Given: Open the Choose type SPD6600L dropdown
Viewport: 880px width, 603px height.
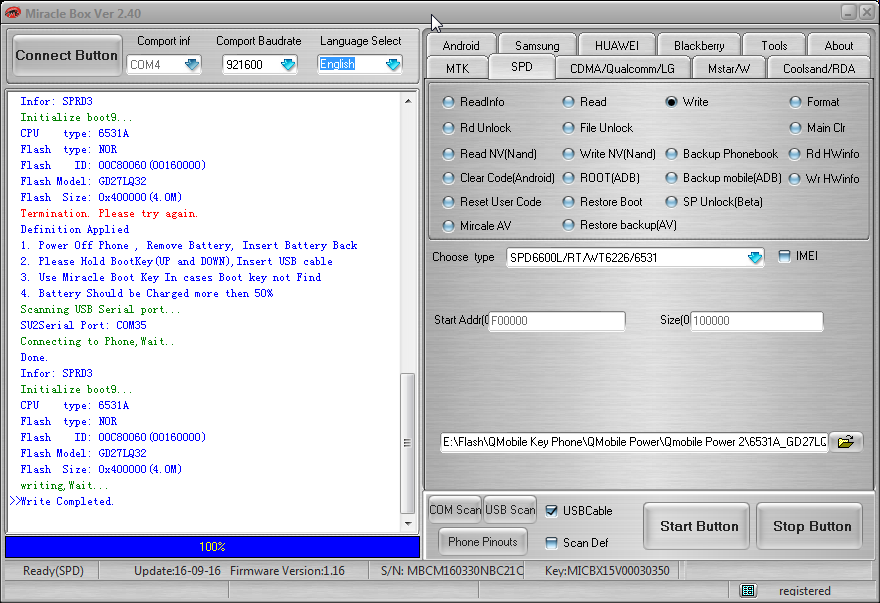Looking at the screenshot, I should click(755, 258).
